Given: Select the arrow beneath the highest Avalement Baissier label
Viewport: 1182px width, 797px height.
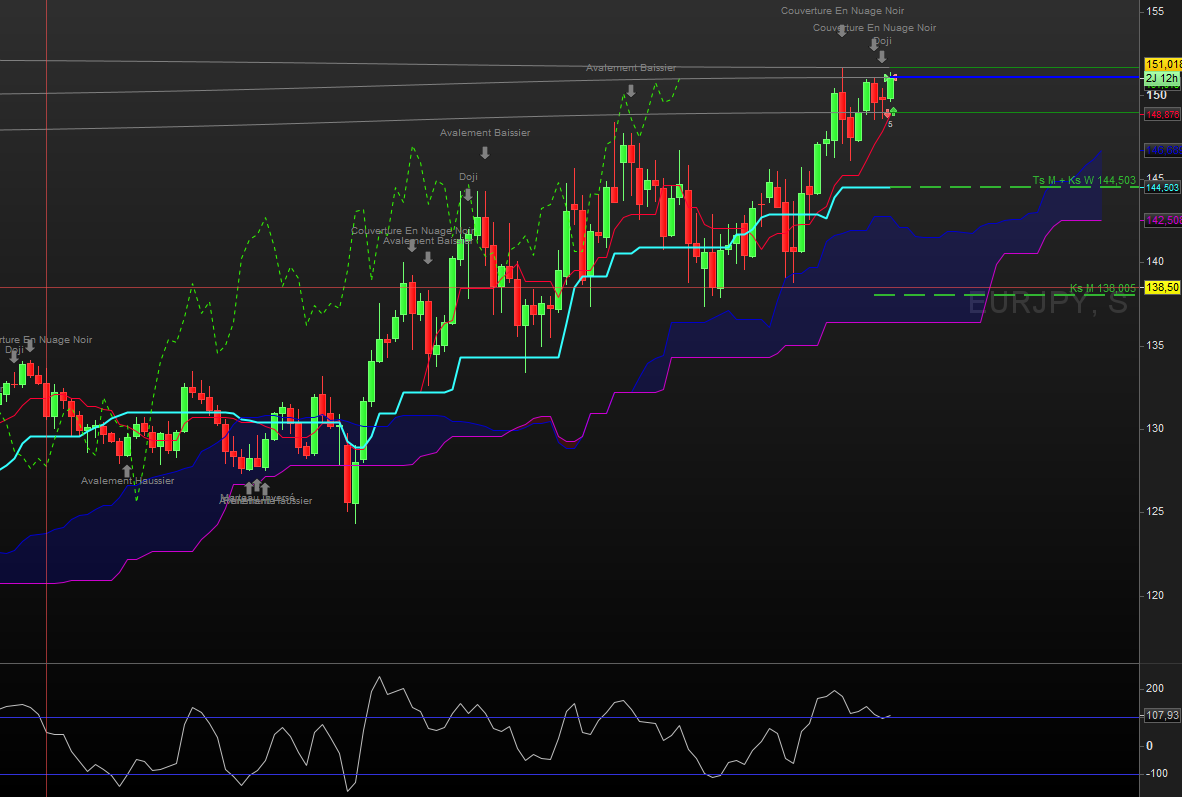Looking at the screenshot, I should click(630, 90).
